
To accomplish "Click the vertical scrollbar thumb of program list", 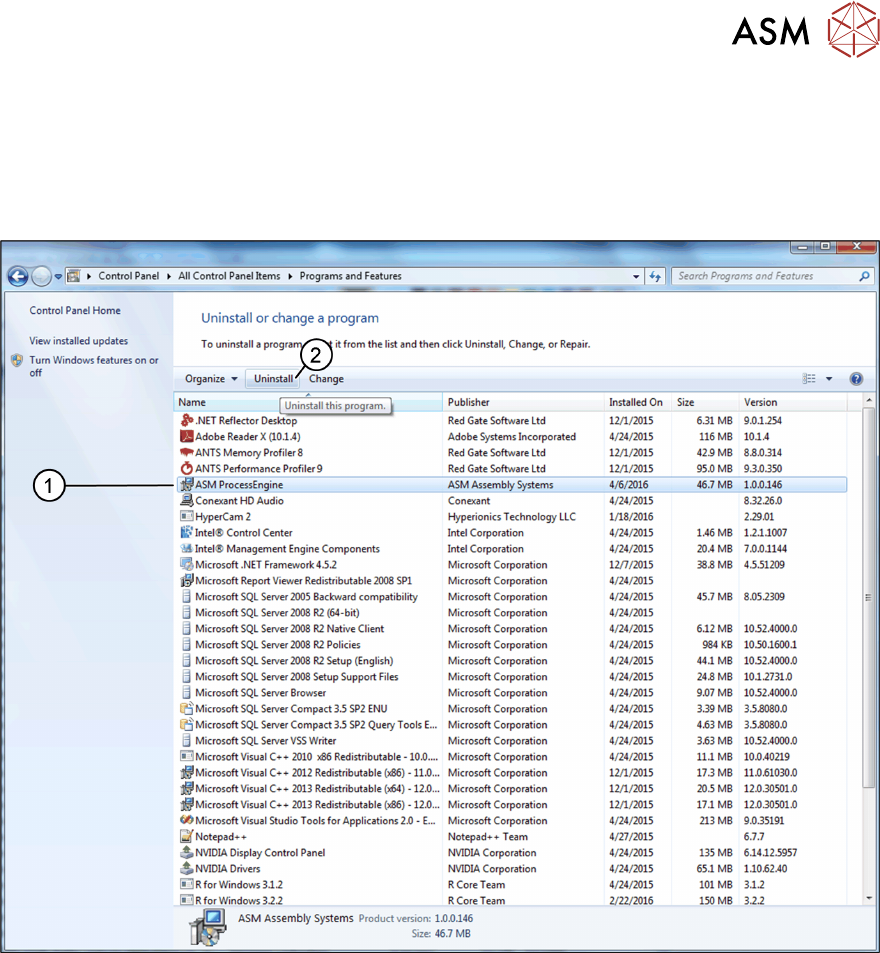I will coord(868,597).
